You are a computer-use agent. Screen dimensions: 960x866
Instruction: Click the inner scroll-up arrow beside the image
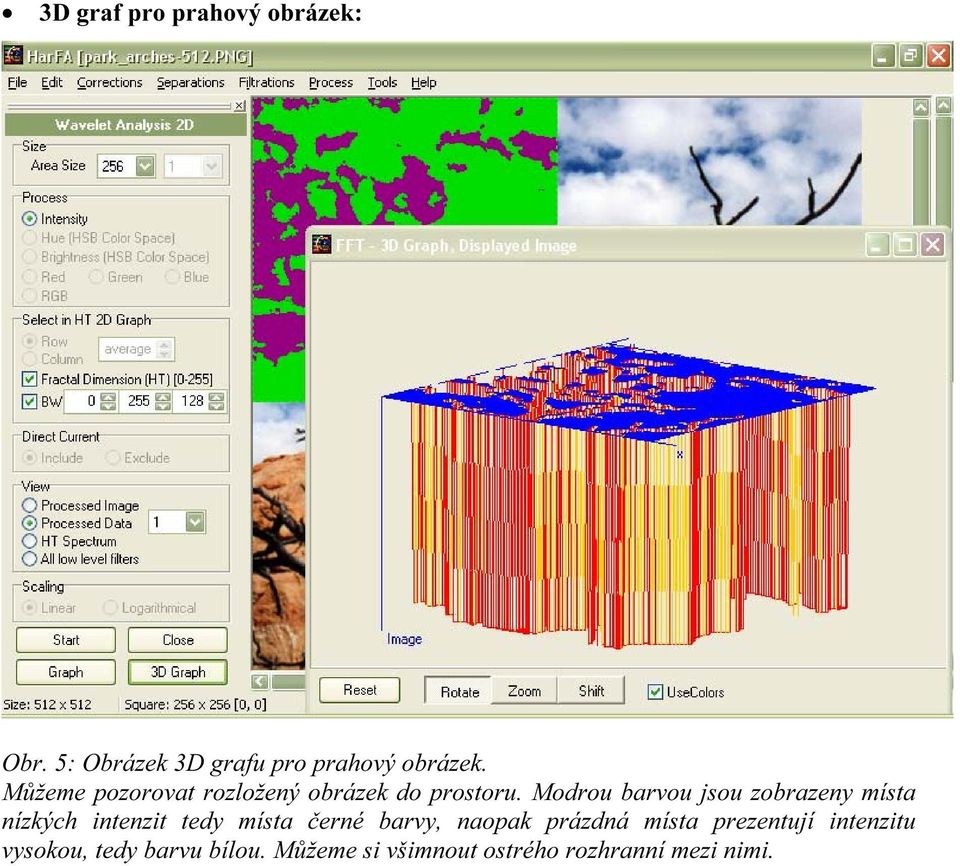click(920, 108)
